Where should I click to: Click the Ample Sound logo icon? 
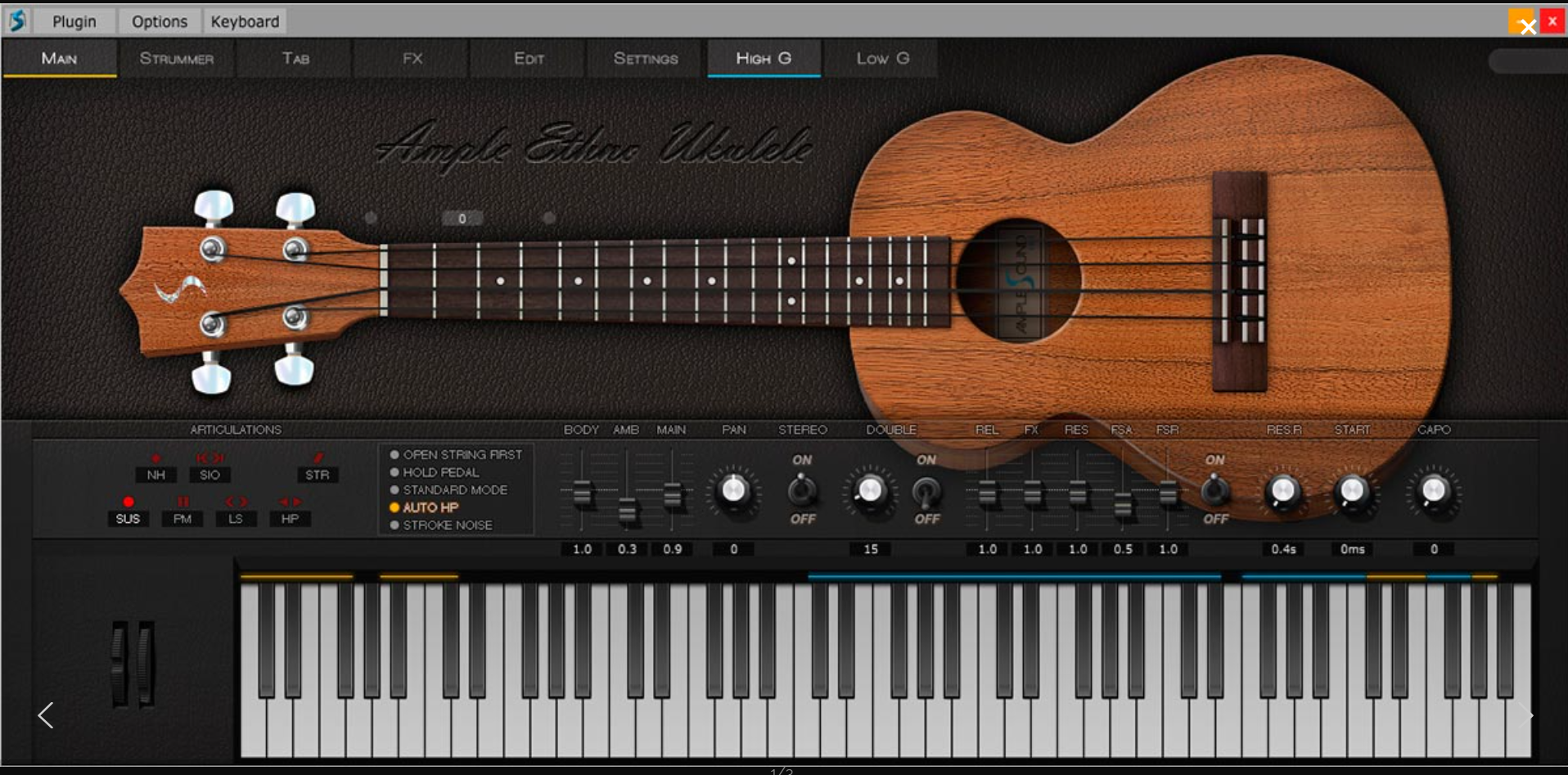click(x=16, y=20)
